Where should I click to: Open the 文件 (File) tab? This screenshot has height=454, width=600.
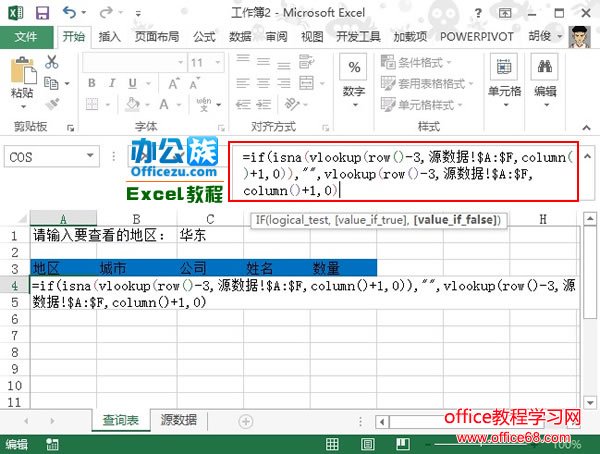click(26, 37)
